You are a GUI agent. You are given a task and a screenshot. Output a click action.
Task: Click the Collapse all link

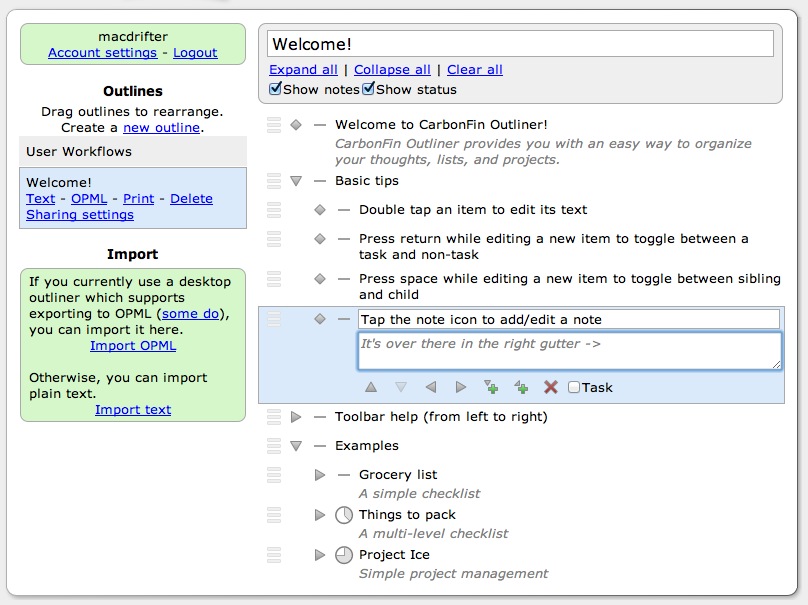tap(392, 70)
